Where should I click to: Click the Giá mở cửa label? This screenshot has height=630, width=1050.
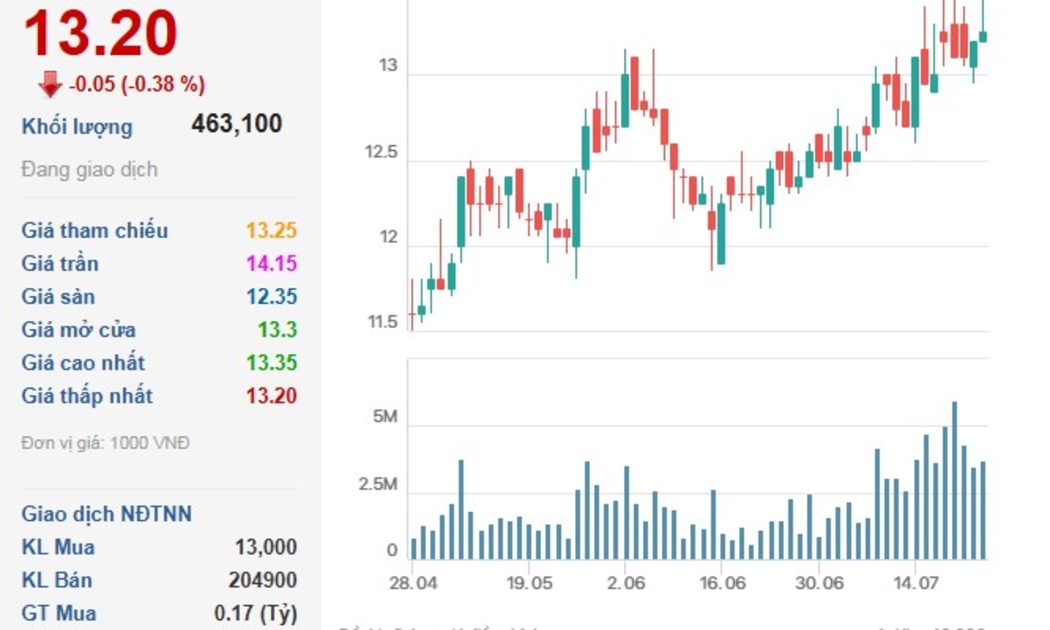click(x=79, y=330)
